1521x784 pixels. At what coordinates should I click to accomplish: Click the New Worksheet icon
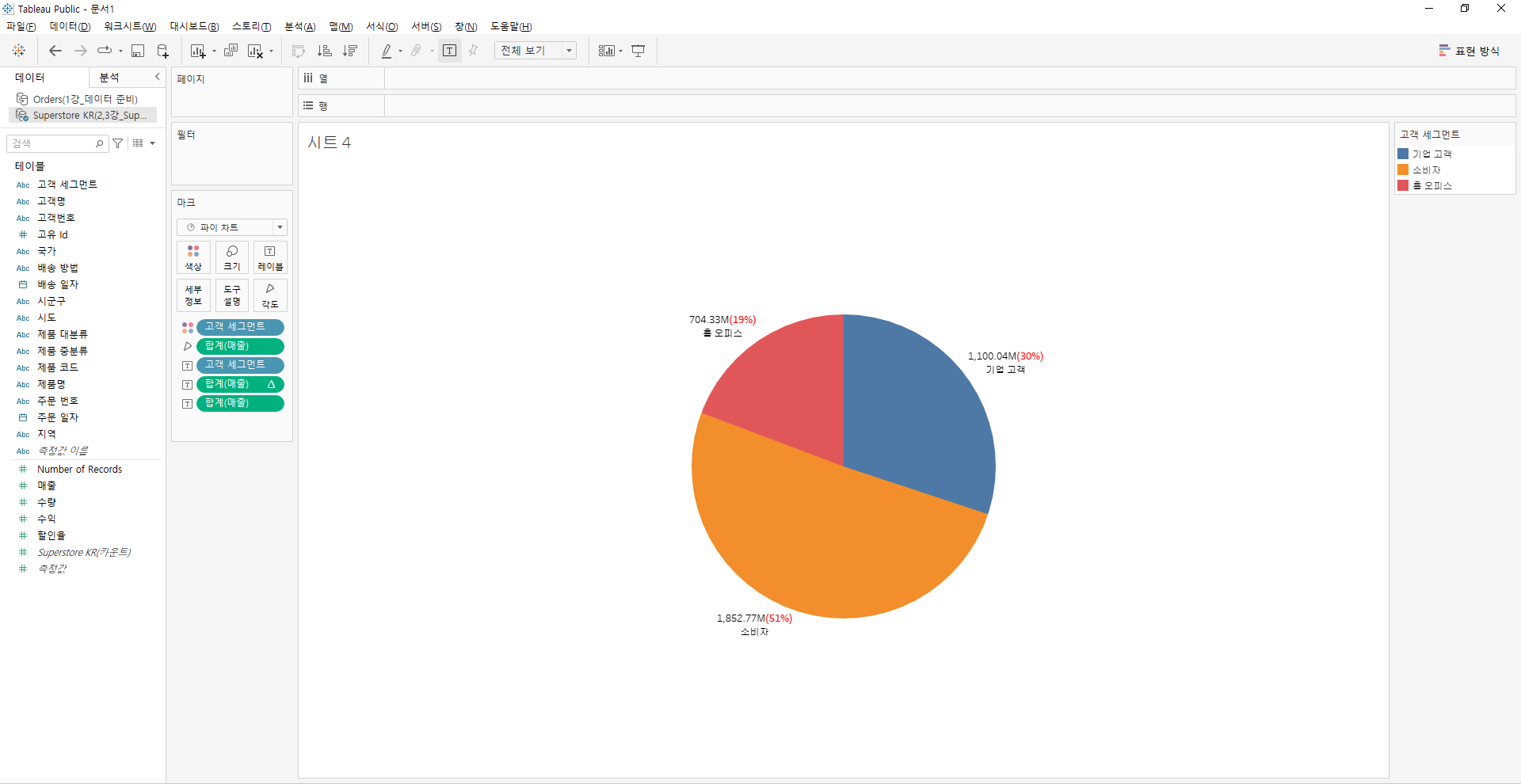pyautogui.click(x=198, y=51)
